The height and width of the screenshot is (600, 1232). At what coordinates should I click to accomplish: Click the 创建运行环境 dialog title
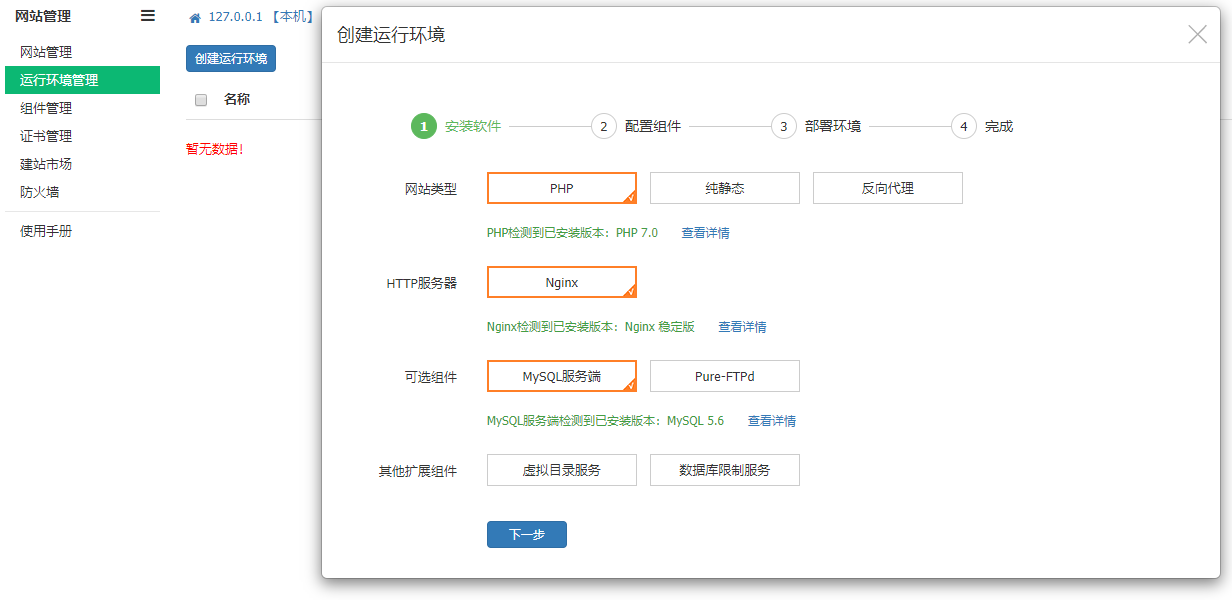click(391, 35)
